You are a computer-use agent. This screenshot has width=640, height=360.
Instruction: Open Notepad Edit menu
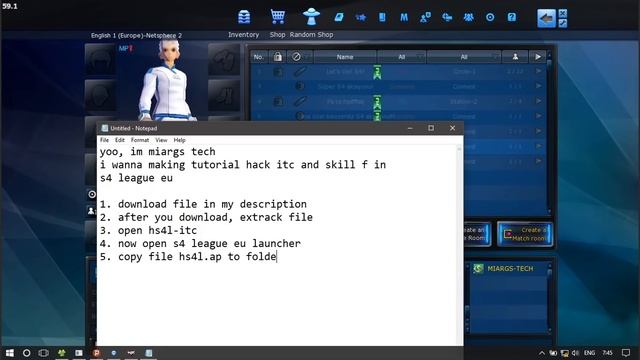(x=120, y=140)
